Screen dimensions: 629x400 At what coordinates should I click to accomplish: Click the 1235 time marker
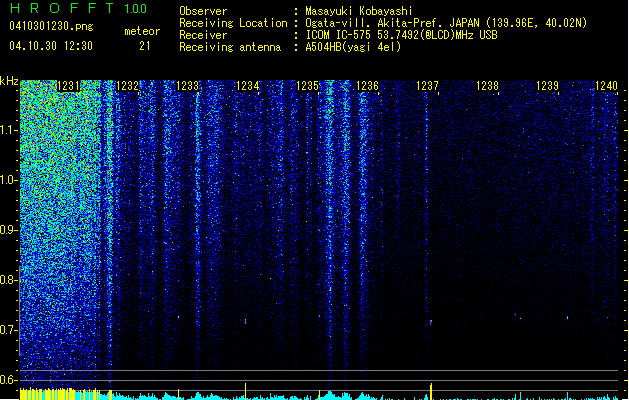[x=307, y=86]
